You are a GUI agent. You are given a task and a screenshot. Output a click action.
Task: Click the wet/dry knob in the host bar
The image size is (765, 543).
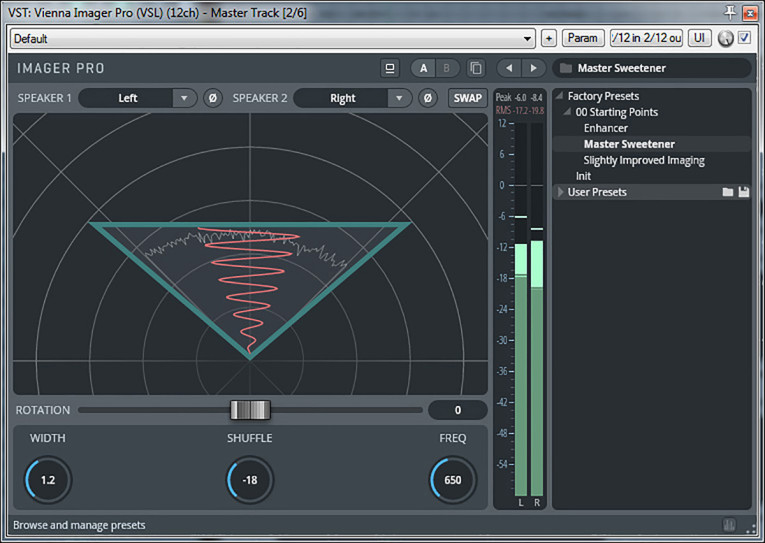pyautogui.click(x=725, y=39)
